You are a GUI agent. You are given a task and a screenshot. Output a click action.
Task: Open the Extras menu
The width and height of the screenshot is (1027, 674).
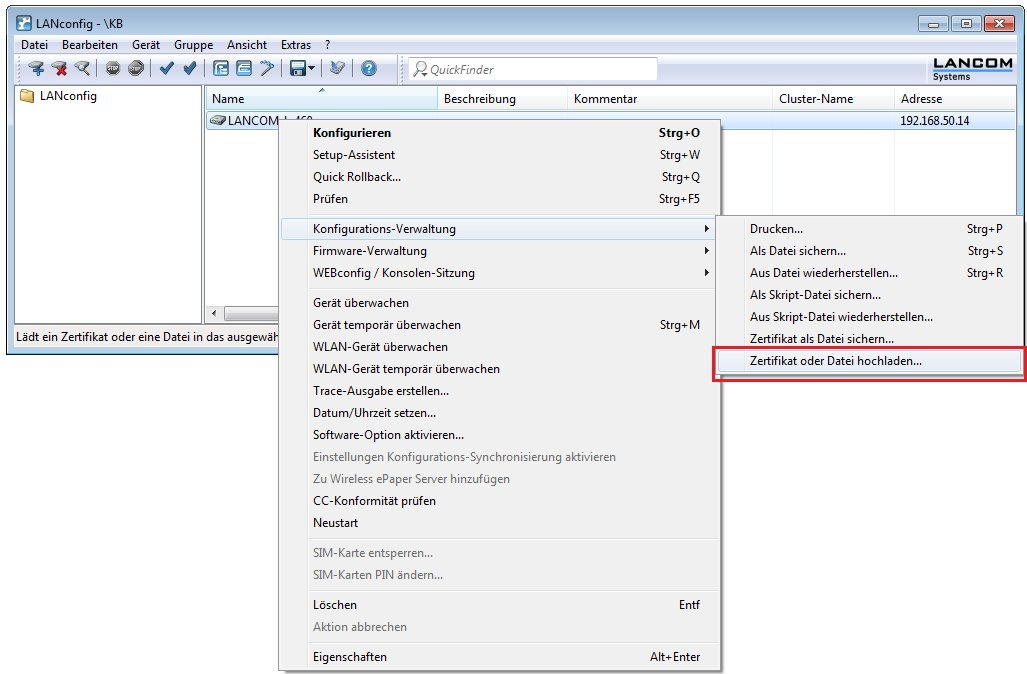point(295,45)
